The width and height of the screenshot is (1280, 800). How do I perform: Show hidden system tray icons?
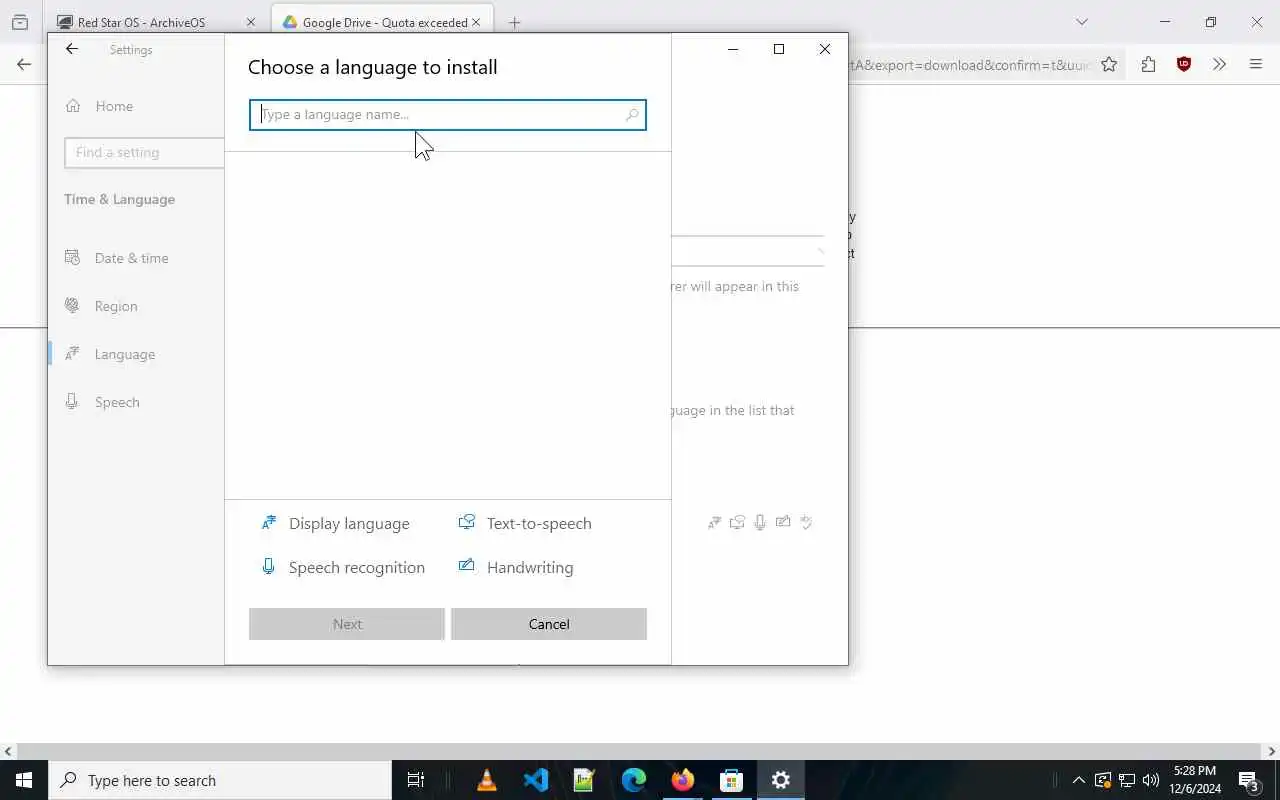pos(1078,780)
